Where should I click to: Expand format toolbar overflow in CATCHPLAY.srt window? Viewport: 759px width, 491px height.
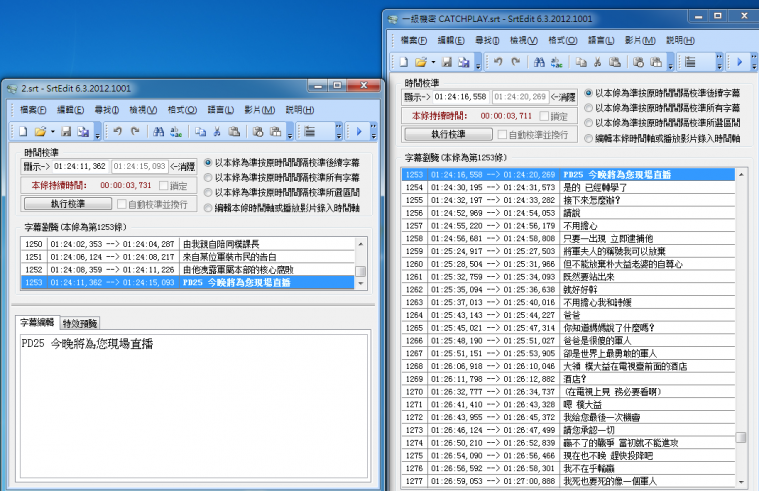click(719, 62)
